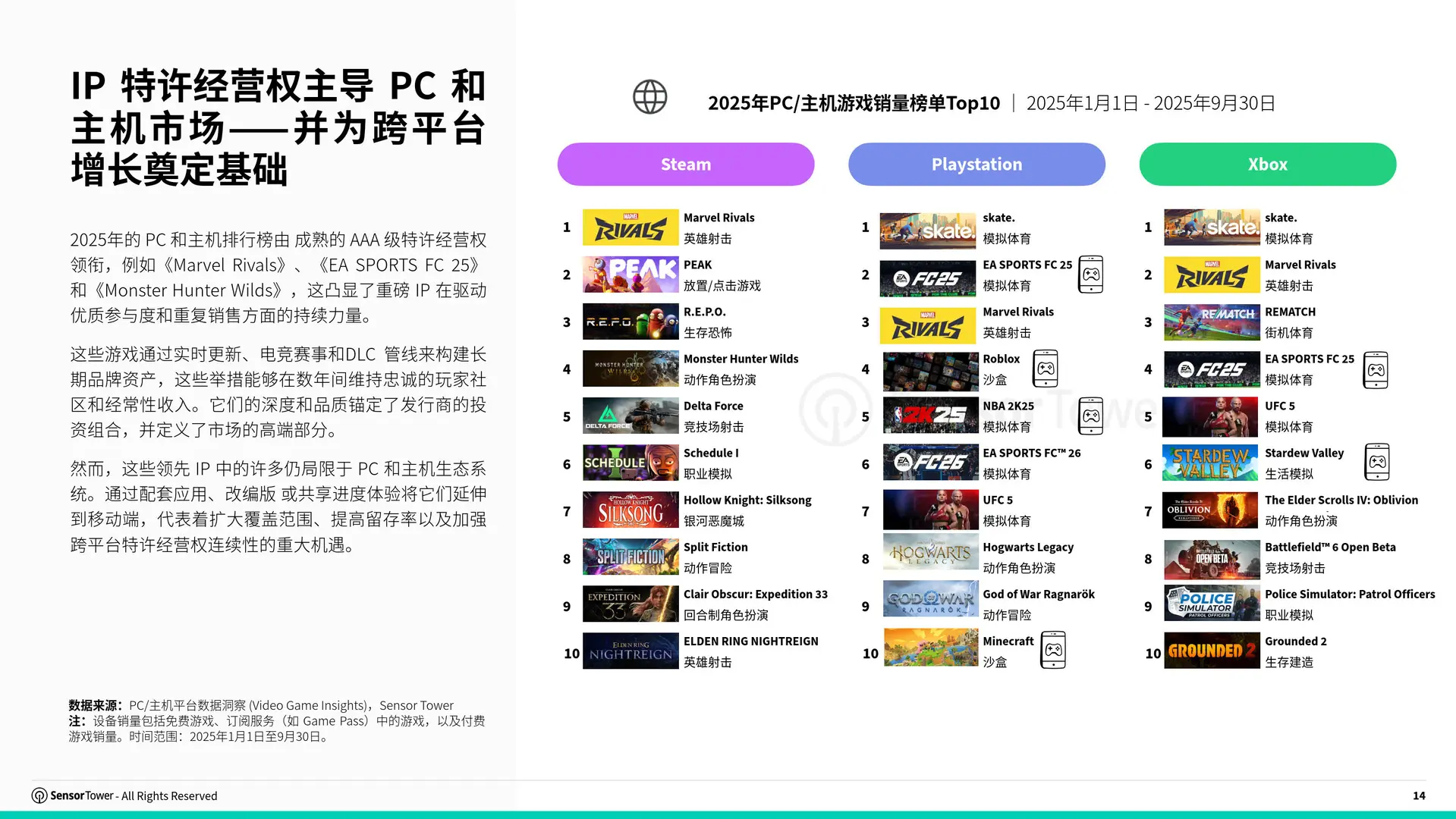The width and height of the screenshot is (1456, 819).
Task: Click the phone icon next to Minecraft
Action: pos(1055,651)
